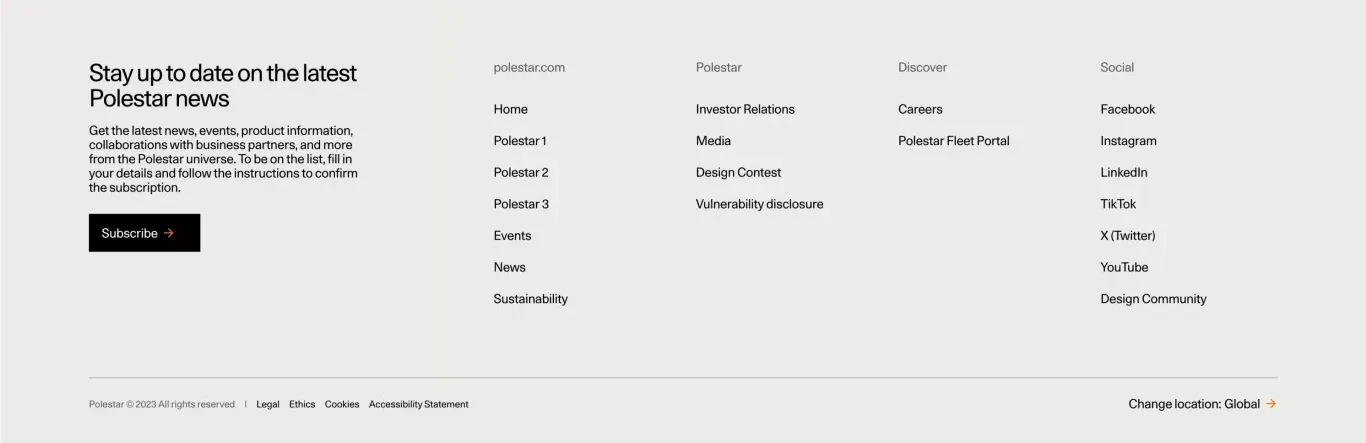
Task: View the Vulnerability disclosure page
Action: pos(759,204)
